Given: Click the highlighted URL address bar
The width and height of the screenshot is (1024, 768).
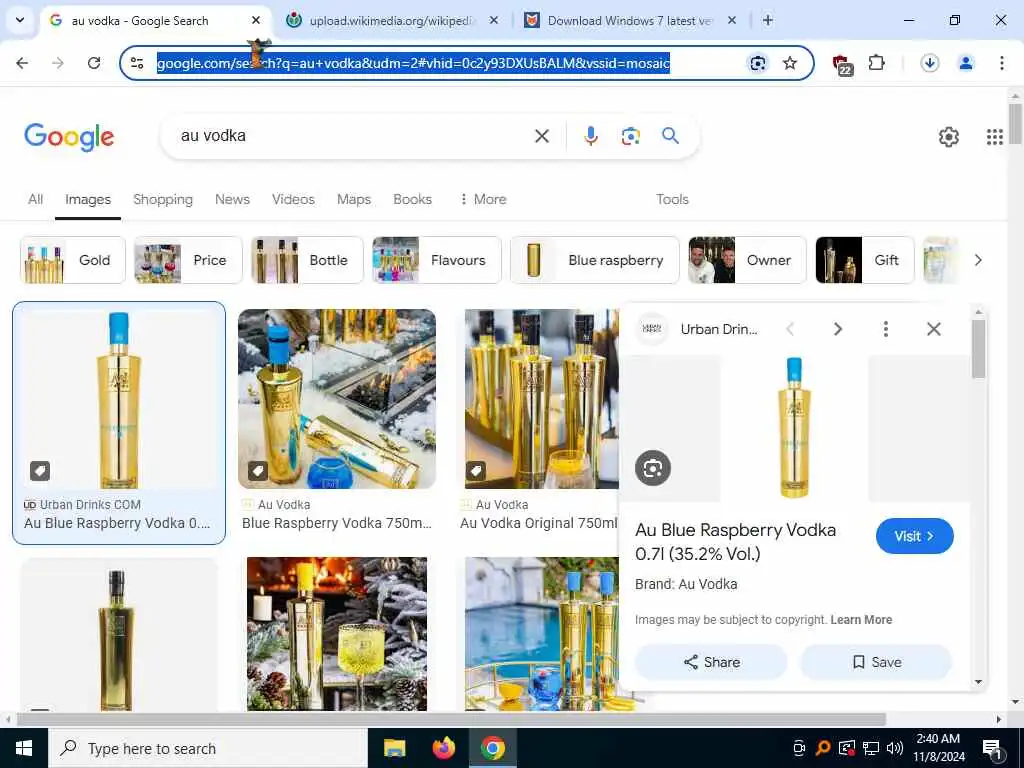Looking at the screenshot, I should pyautogui.click(x=413, y=63).
